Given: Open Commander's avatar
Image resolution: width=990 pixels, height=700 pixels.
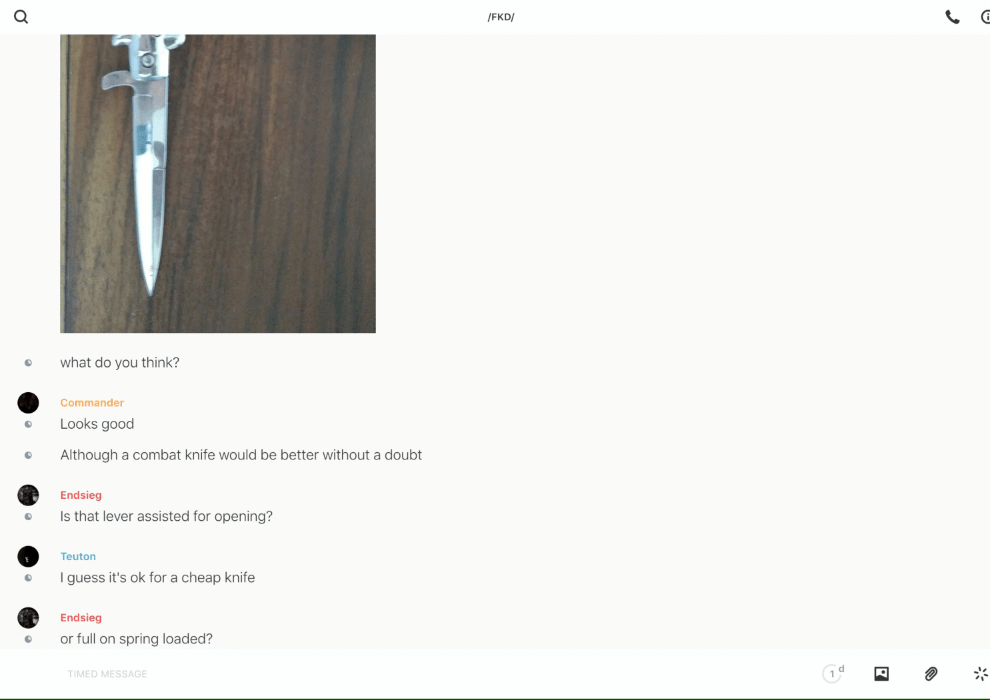Looking at the screenshot, I should [x=28, y=403].
